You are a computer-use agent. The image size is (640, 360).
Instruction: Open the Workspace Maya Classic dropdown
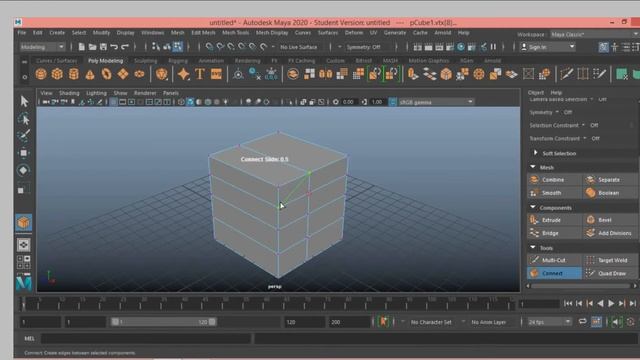(594, 34)
